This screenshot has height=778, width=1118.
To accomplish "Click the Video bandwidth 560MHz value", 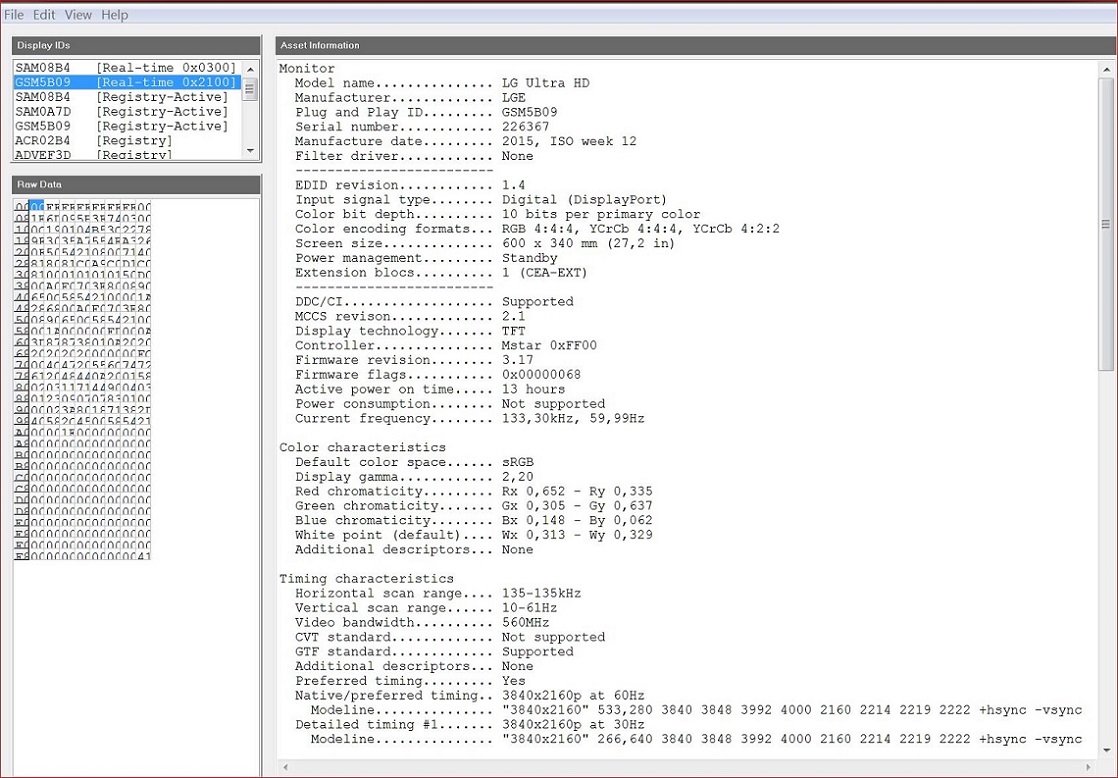I will coord(525,623).
